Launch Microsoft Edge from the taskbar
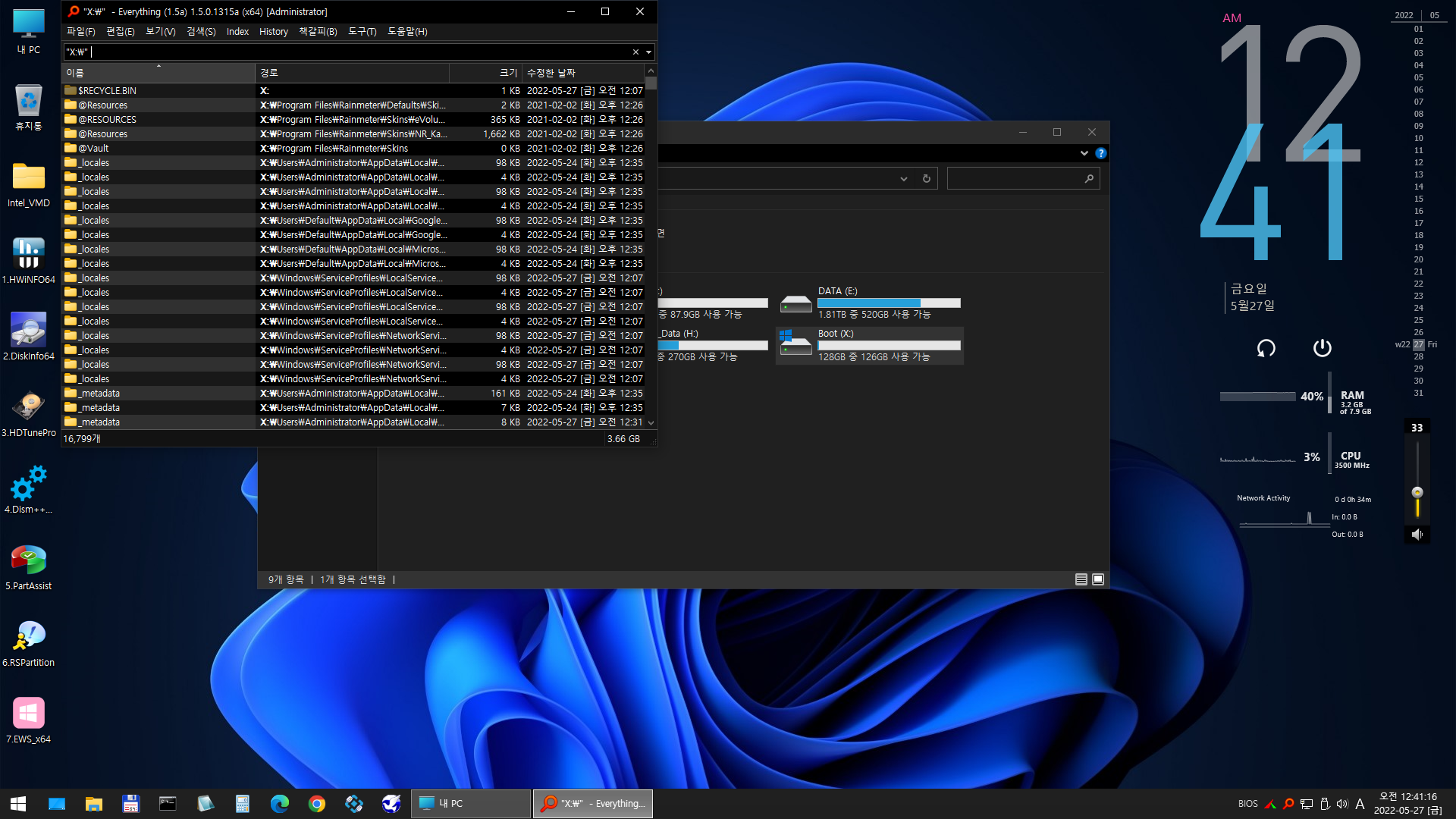This screenshot has width=1456, height=819. tap(280, 804)
